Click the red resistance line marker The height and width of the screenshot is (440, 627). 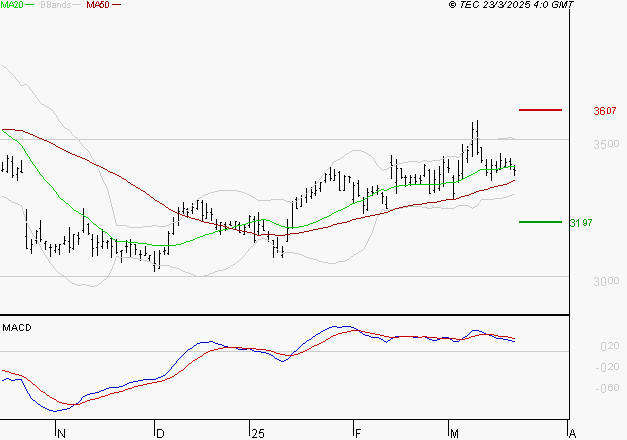click(x=540, y=109)
